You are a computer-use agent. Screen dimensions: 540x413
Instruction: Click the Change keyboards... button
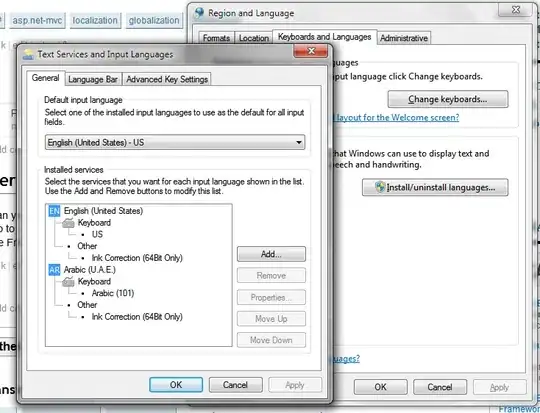pyautogui.click(x=448, y=99)
